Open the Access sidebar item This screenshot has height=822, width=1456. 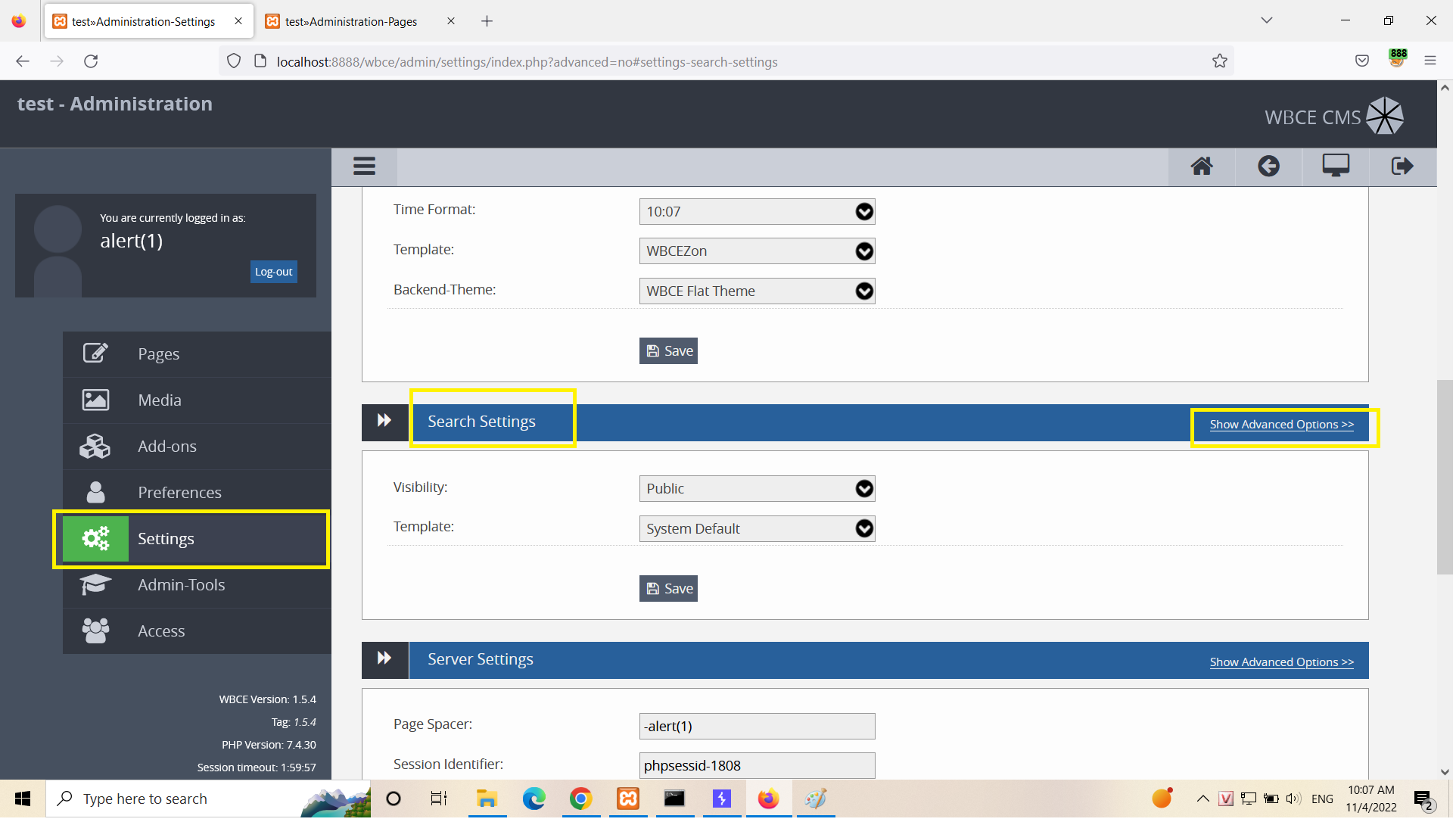coord(161,632)
